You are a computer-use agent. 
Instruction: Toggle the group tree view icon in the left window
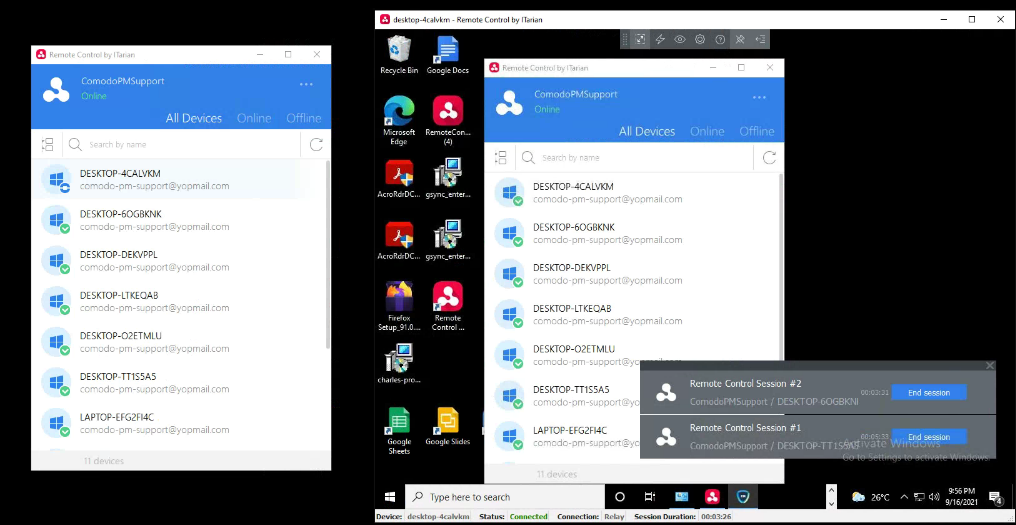click(x=47, y=145)
